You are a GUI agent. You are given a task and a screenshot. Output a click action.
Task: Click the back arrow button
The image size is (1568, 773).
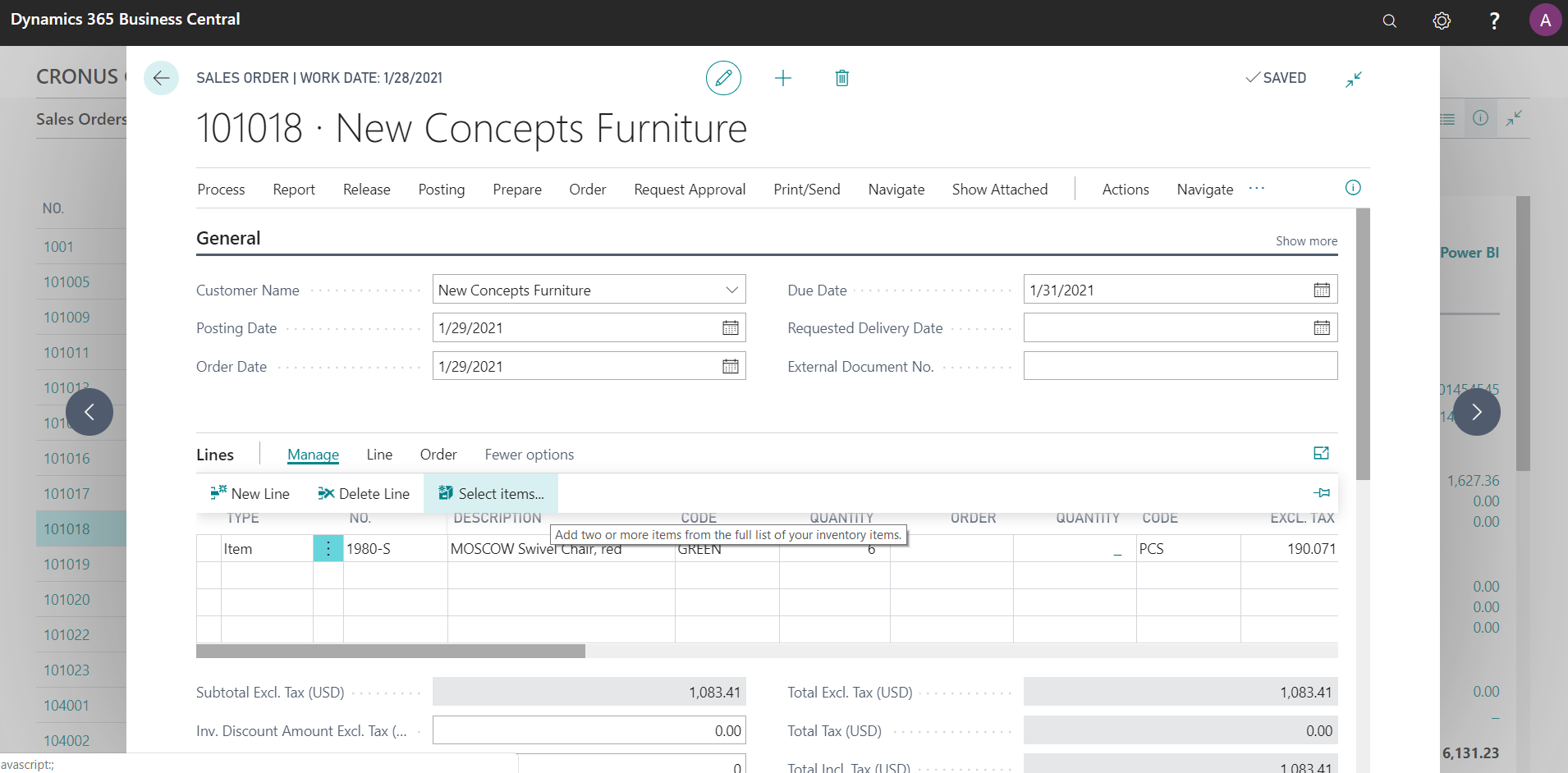pyautogui.click(x=161, y=78)
